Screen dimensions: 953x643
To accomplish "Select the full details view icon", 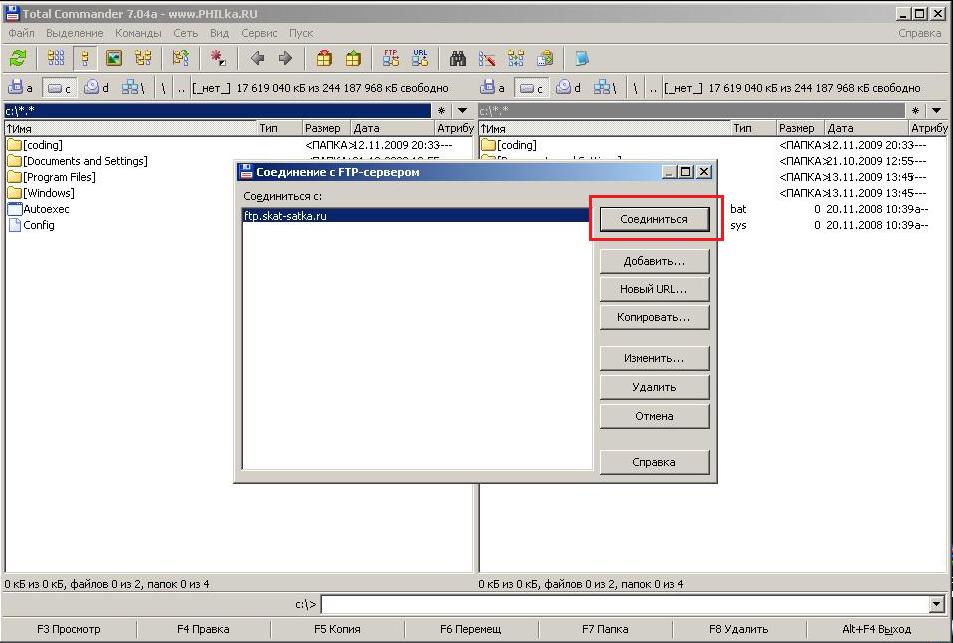I will 85,58.
